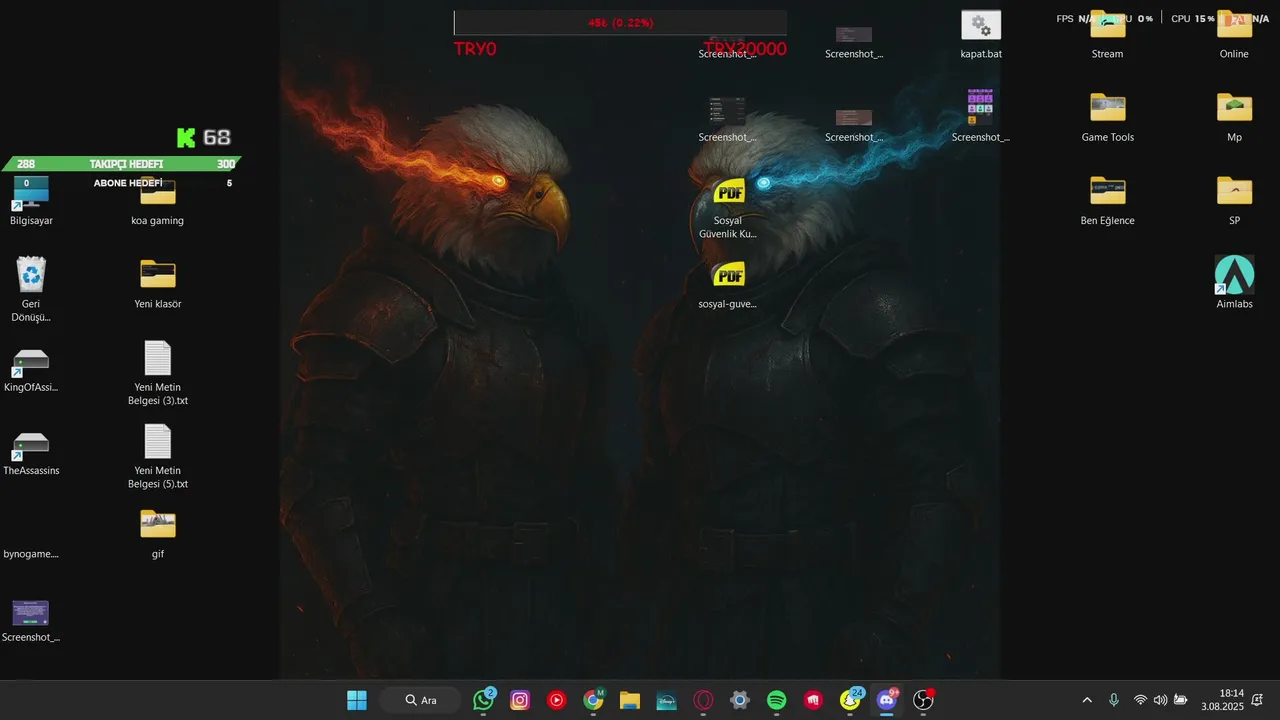1280x720 pixels.
Task: Expand the hidden system tray icons
Action: (x=1088, y=700)
